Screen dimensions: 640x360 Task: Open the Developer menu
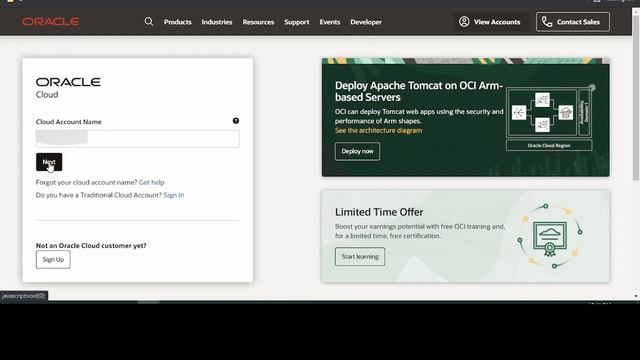[x=366, y=22]
